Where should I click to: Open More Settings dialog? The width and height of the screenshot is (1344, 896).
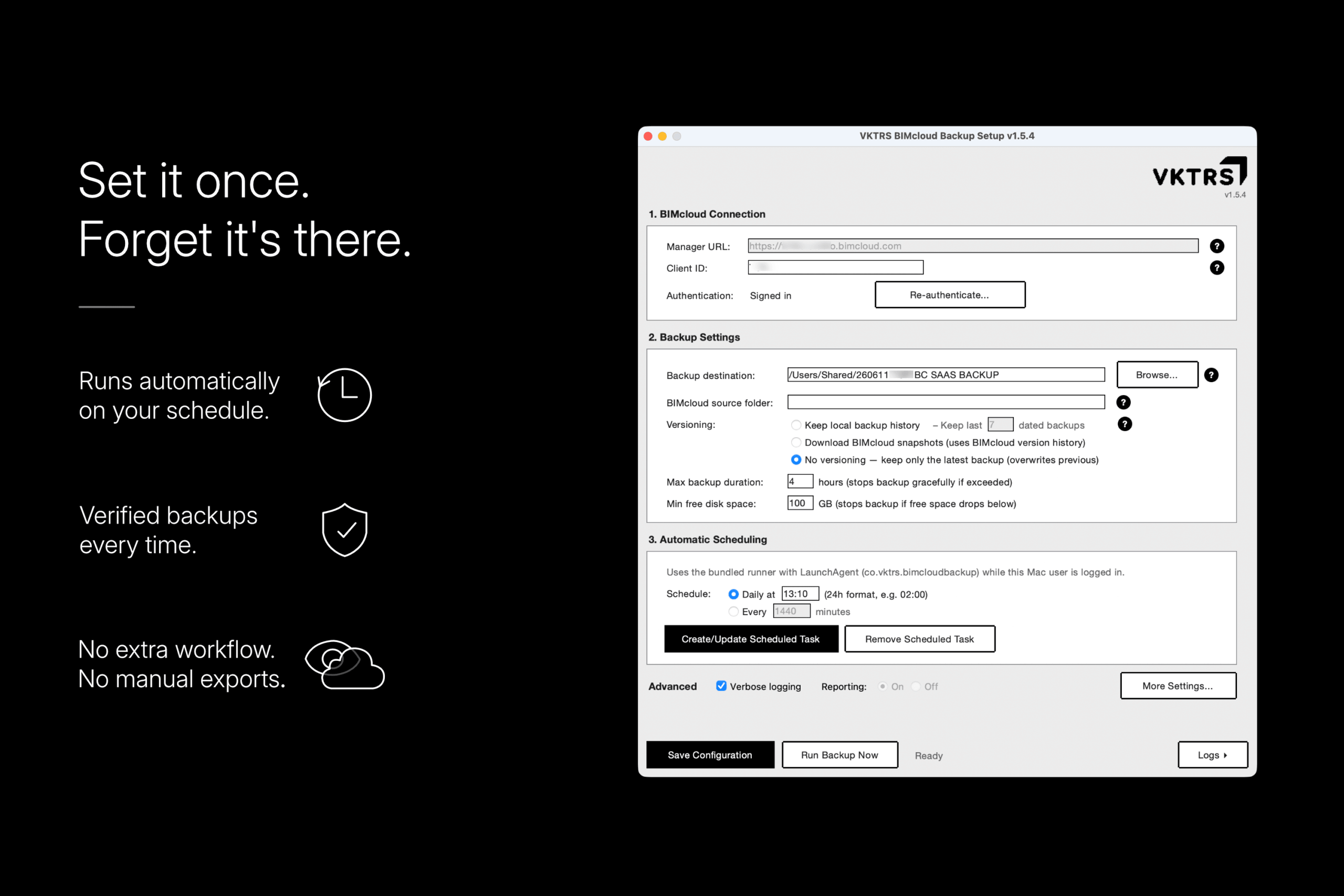[x=1178, y=686]
